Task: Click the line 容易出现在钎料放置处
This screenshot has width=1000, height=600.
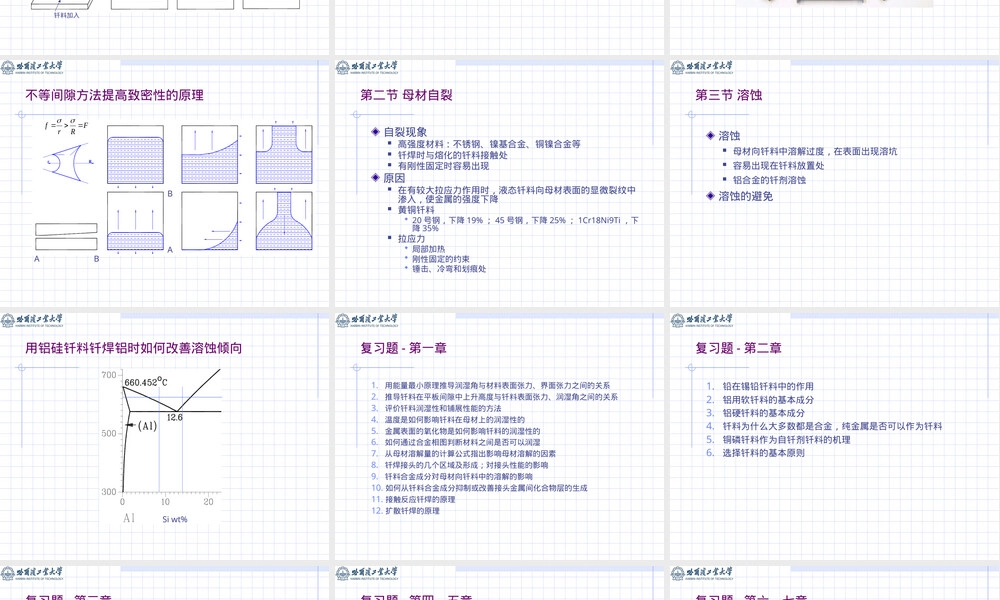Action: [778, 166]
